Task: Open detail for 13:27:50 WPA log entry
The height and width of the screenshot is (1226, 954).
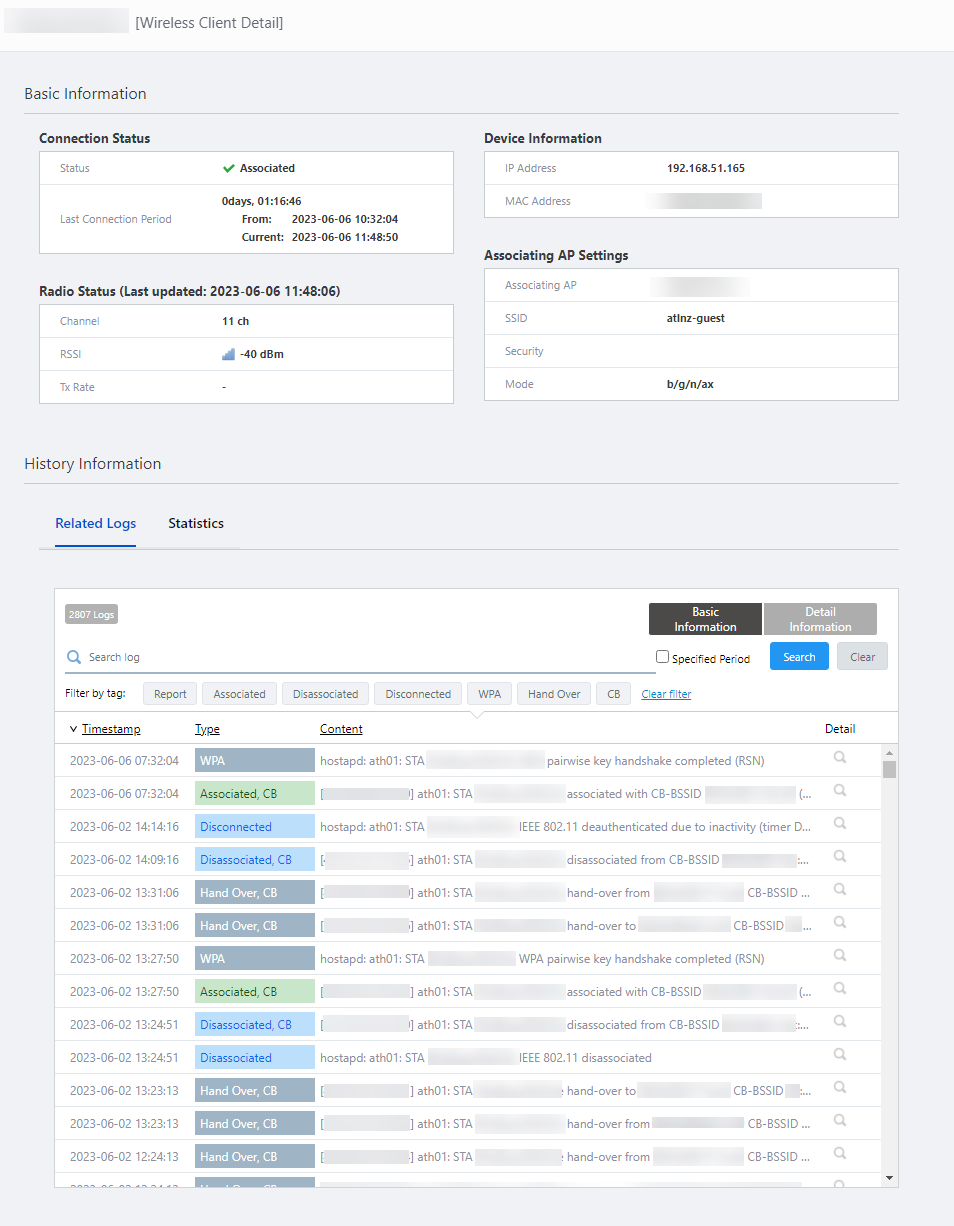Action: pos(839,956)
